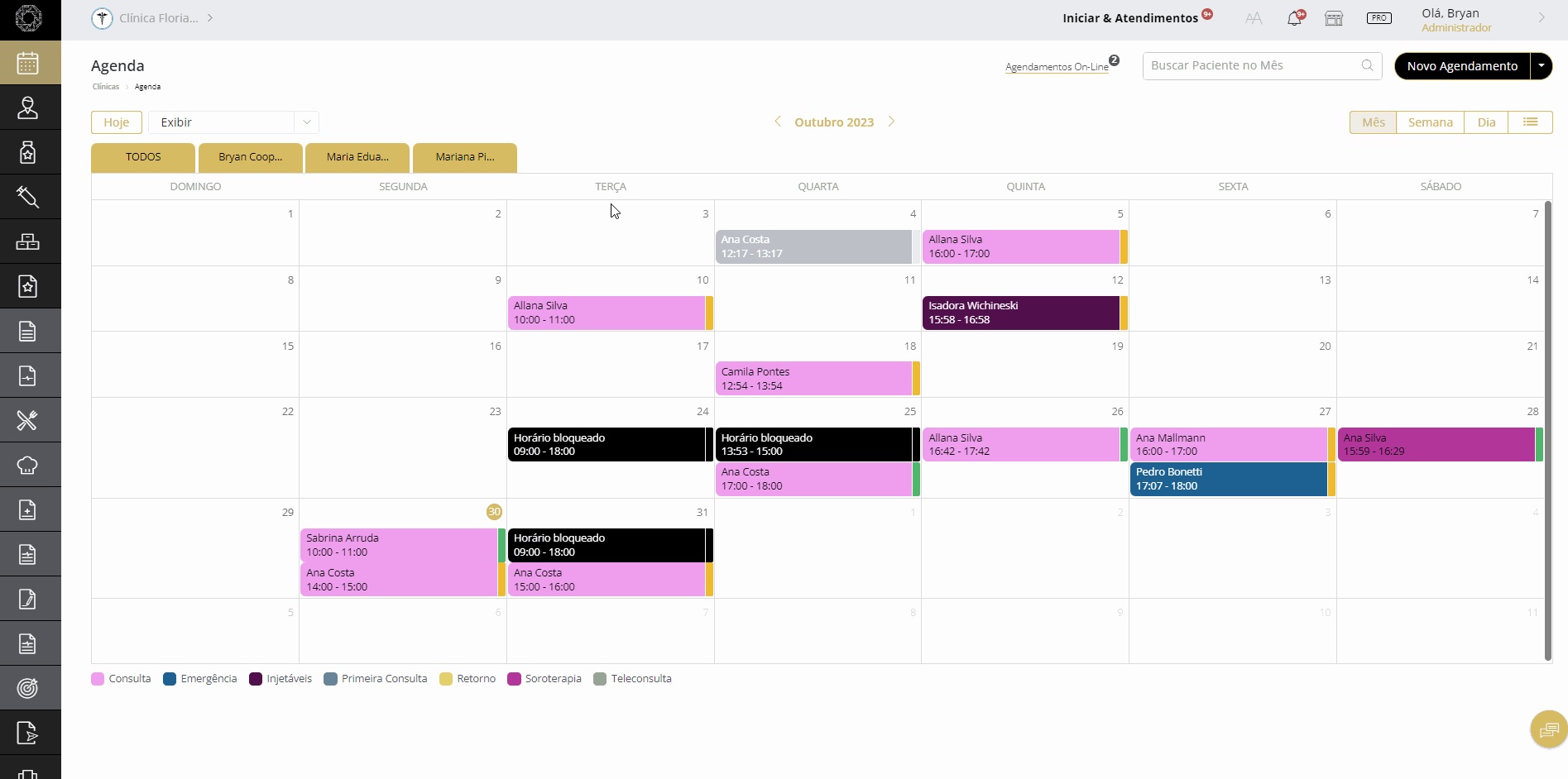
Task: Open the notifications bell
Action: point(1294,18)
